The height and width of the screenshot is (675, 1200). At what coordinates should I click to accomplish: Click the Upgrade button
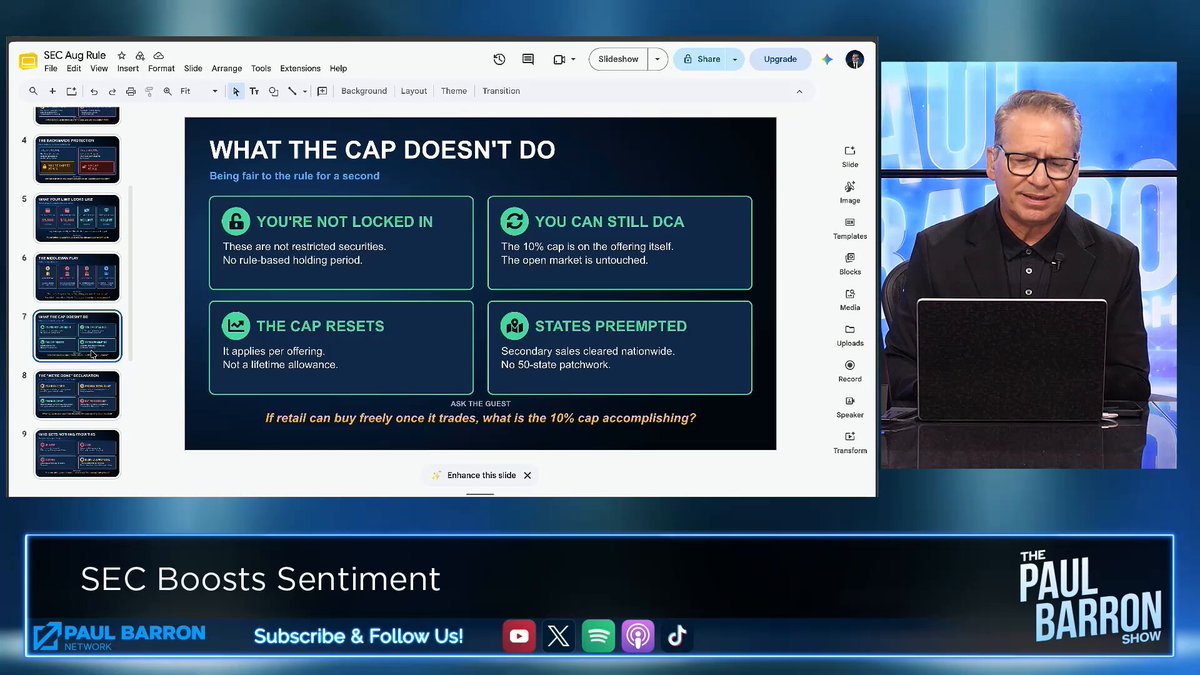pos(780,59)
